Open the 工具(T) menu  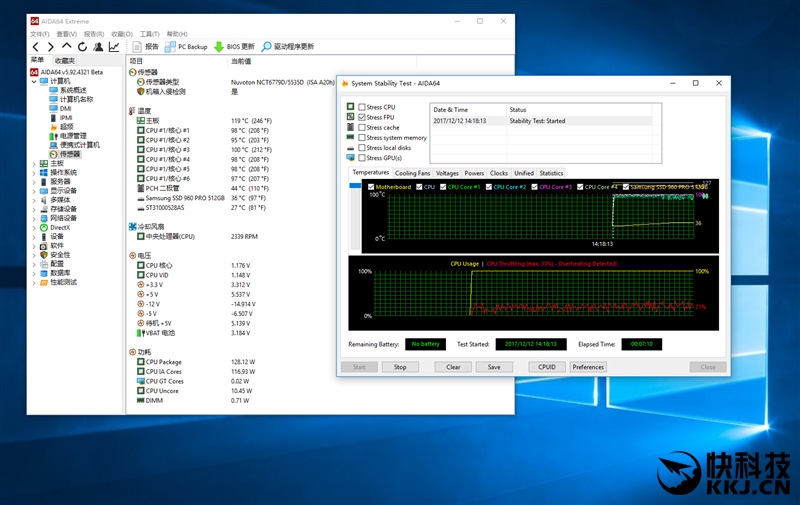click(149, 34)
